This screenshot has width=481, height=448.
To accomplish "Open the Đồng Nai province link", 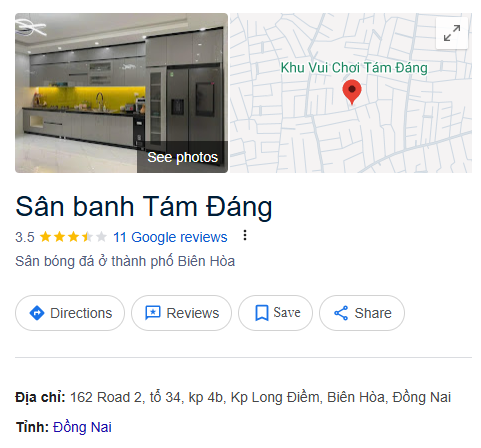I will pos(82,427).
